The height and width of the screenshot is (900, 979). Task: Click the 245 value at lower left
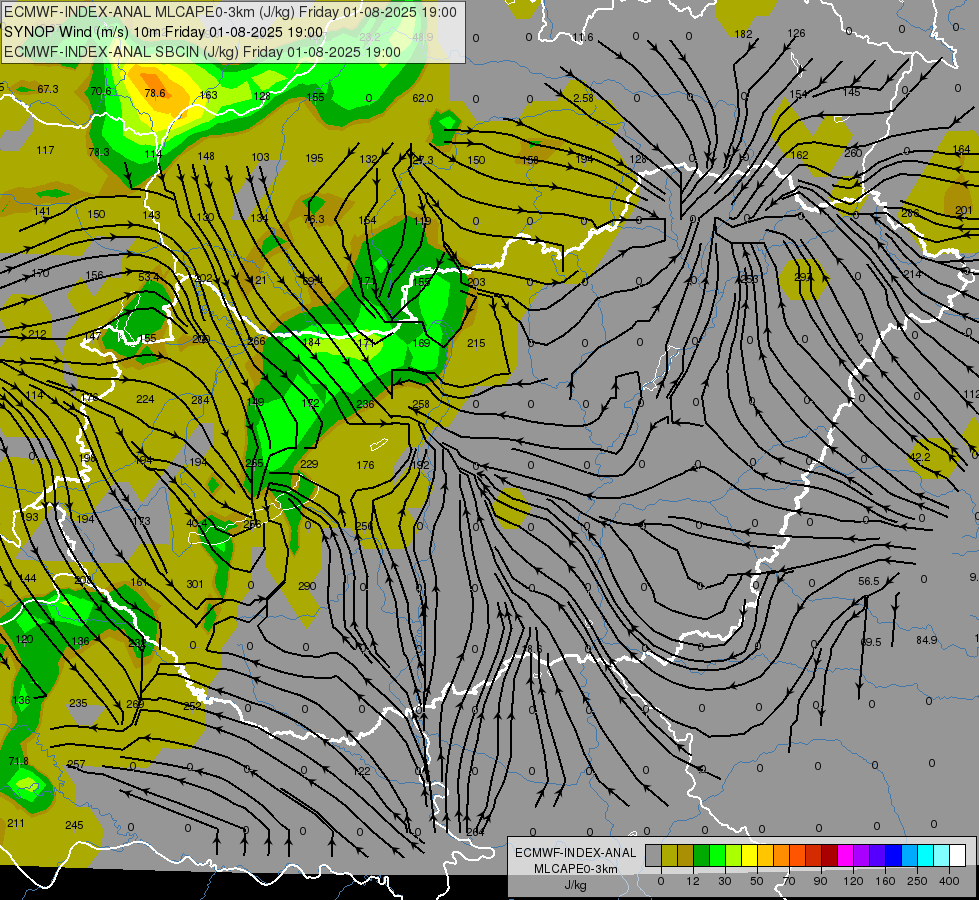(74, 825)
